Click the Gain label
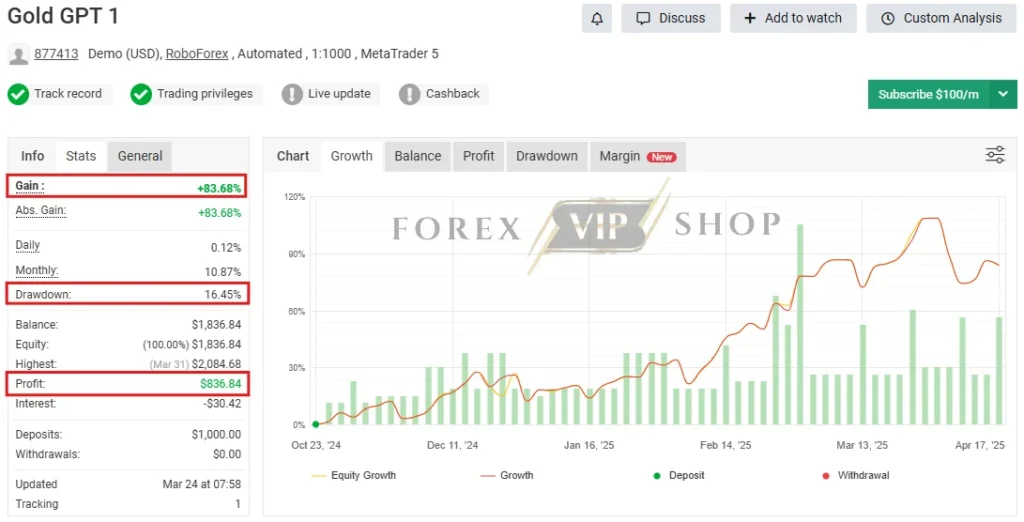 click(x=30, y=186)
